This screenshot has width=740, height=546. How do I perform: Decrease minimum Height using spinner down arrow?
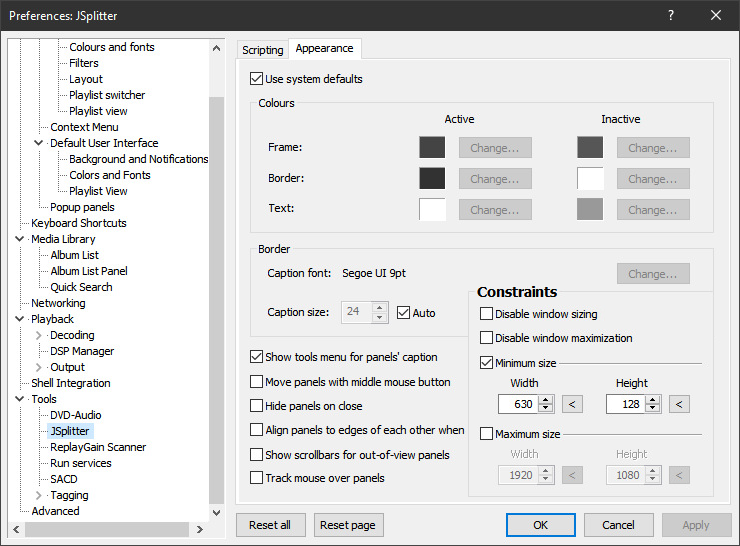point(653,409)
